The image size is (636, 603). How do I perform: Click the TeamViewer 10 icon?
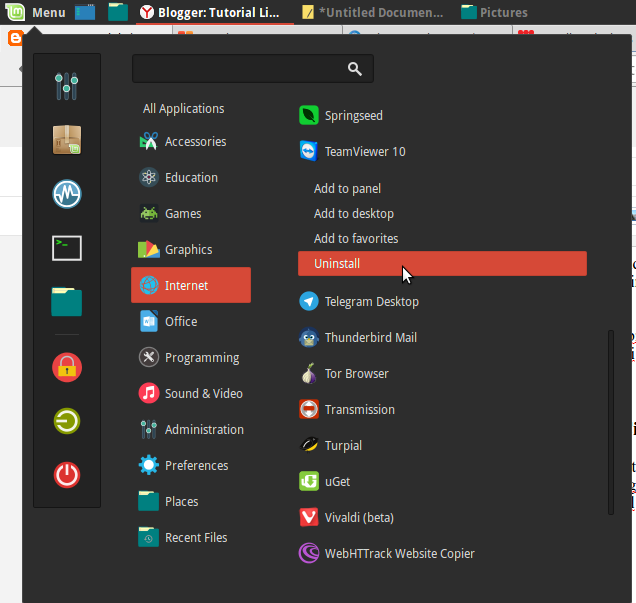[309, 151]
